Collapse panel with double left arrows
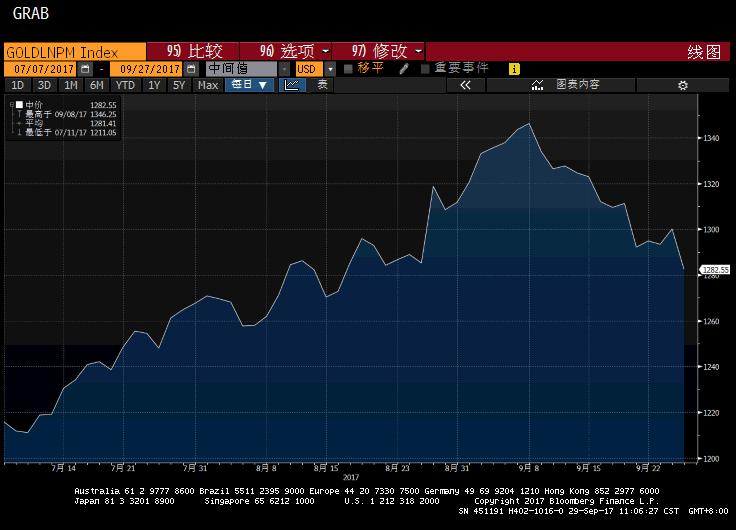 (x=465, y=85)
